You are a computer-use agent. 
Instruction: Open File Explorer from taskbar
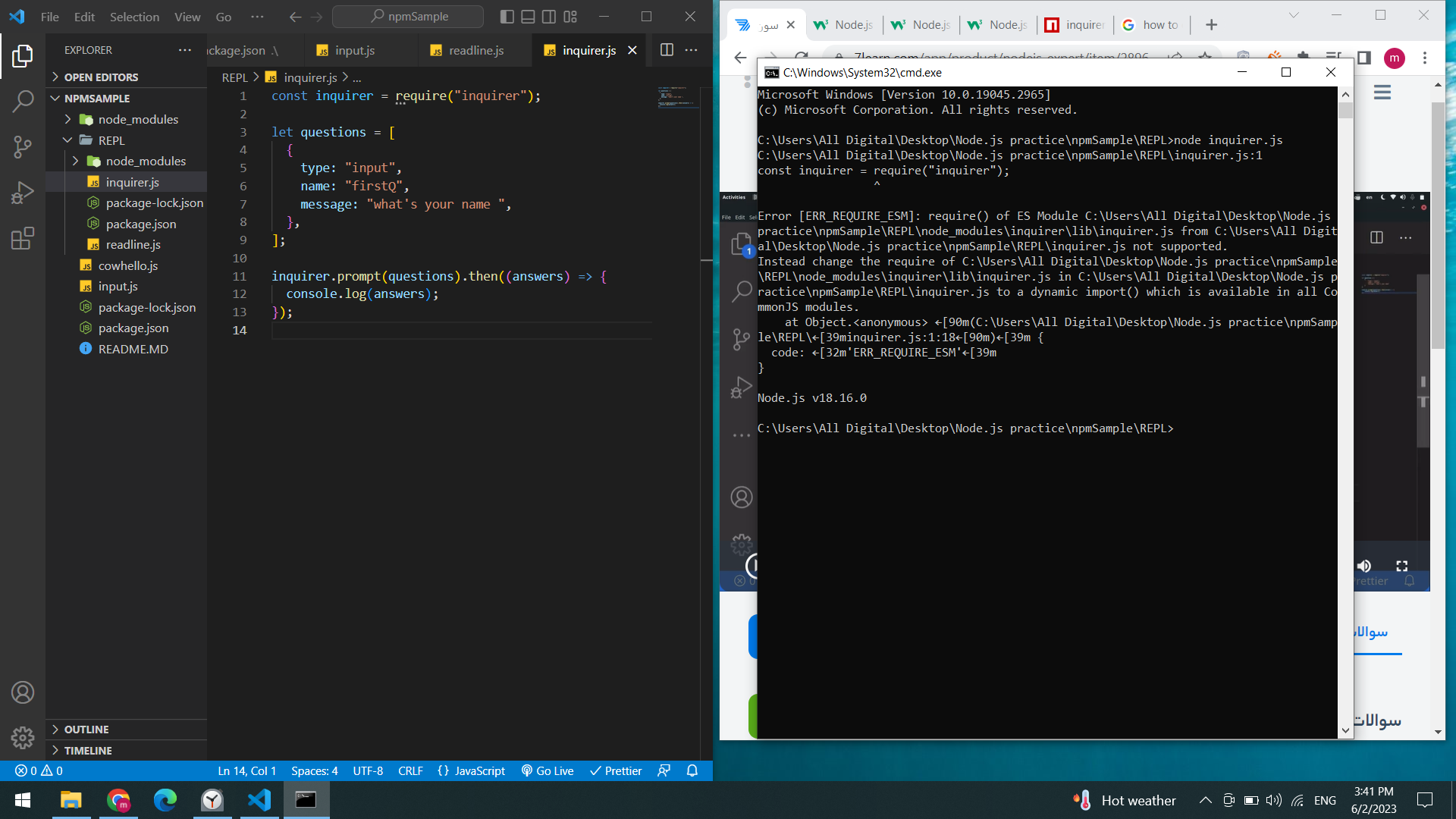[71, 800]
